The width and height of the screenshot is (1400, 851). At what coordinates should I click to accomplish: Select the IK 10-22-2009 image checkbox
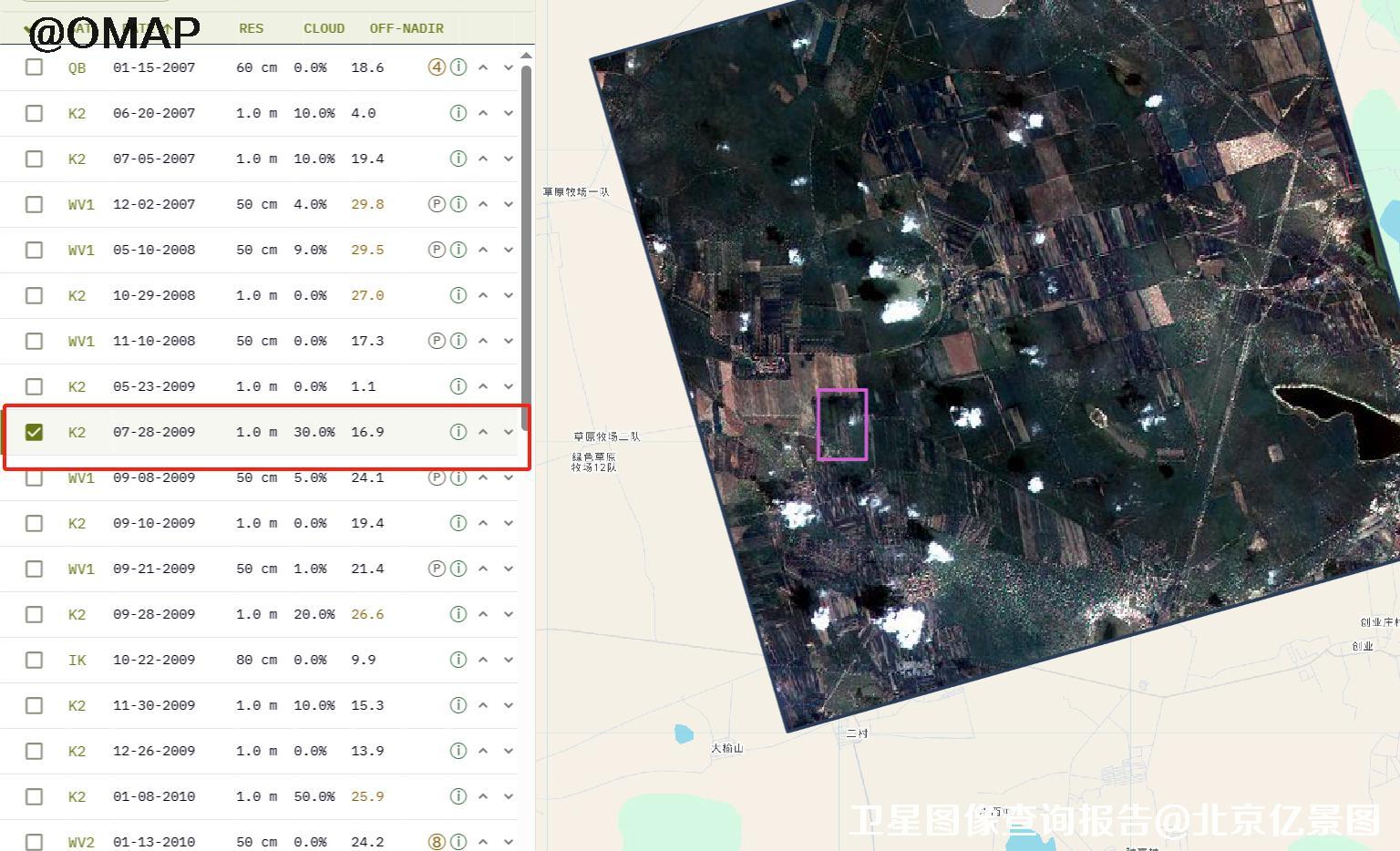click(34, 660)
